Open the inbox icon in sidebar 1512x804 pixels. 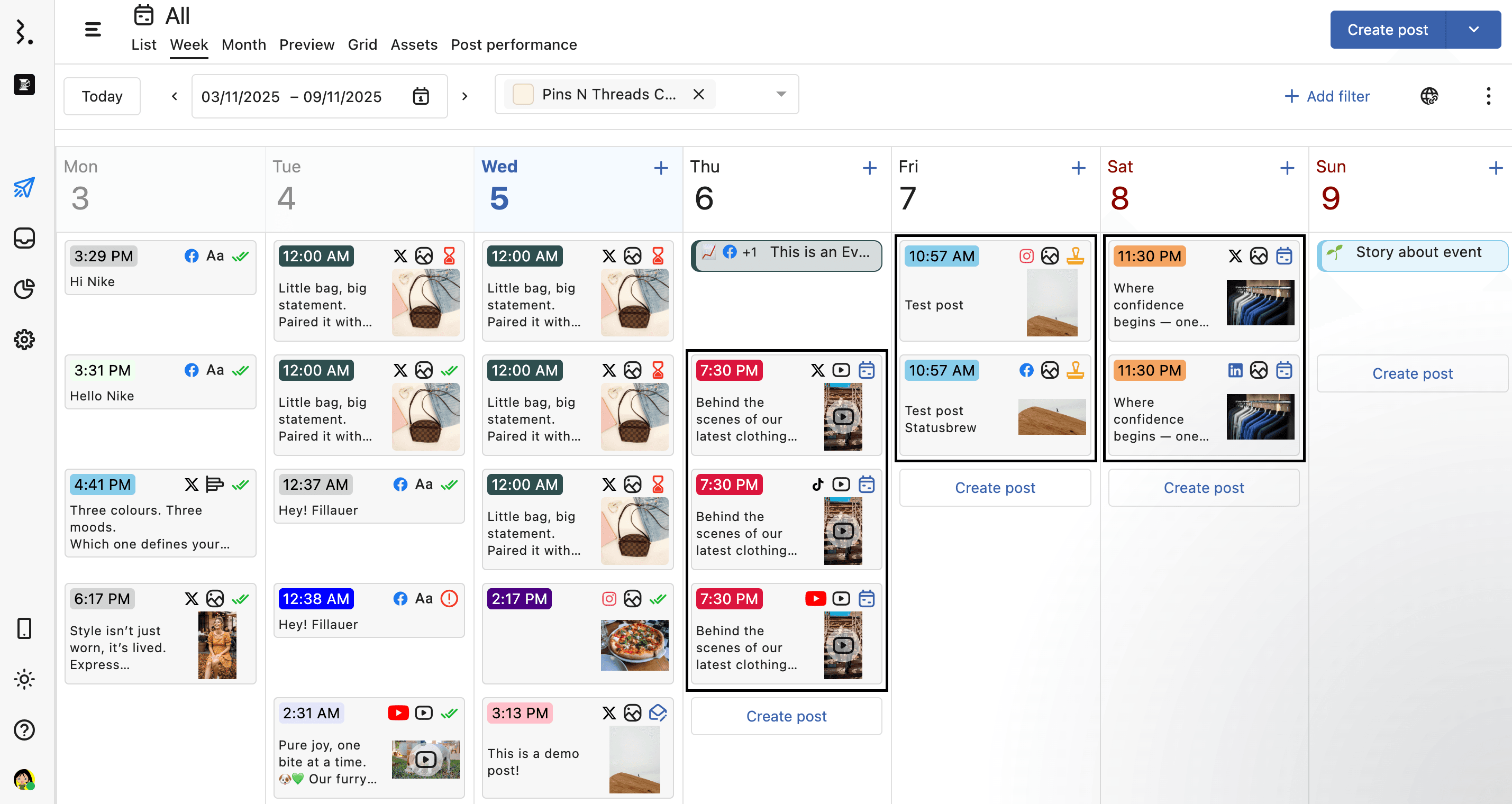(24, 237)
